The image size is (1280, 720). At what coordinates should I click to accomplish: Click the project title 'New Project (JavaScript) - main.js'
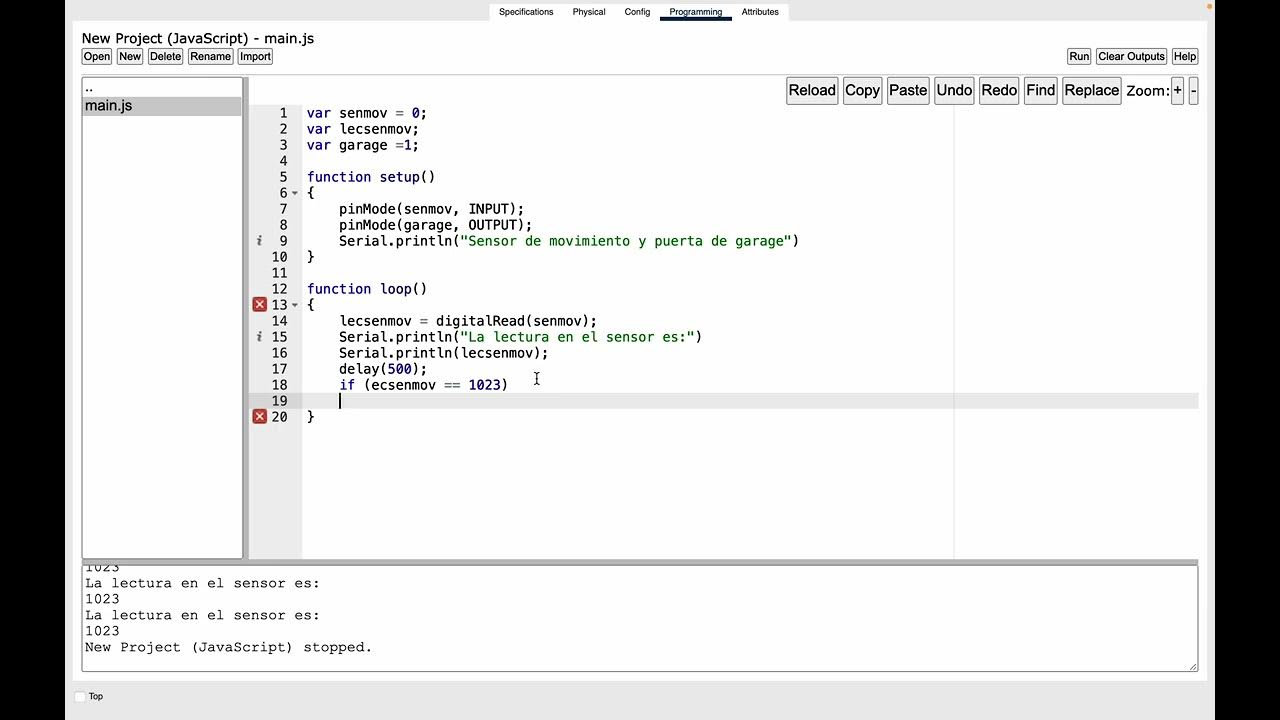(198, 38)
